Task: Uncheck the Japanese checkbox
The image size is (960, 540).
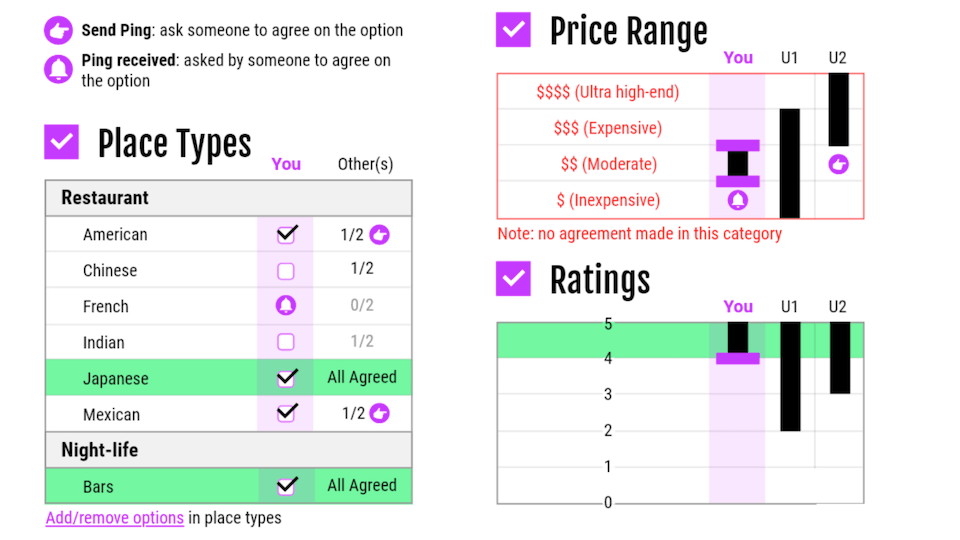Action: tap(286, 378)
